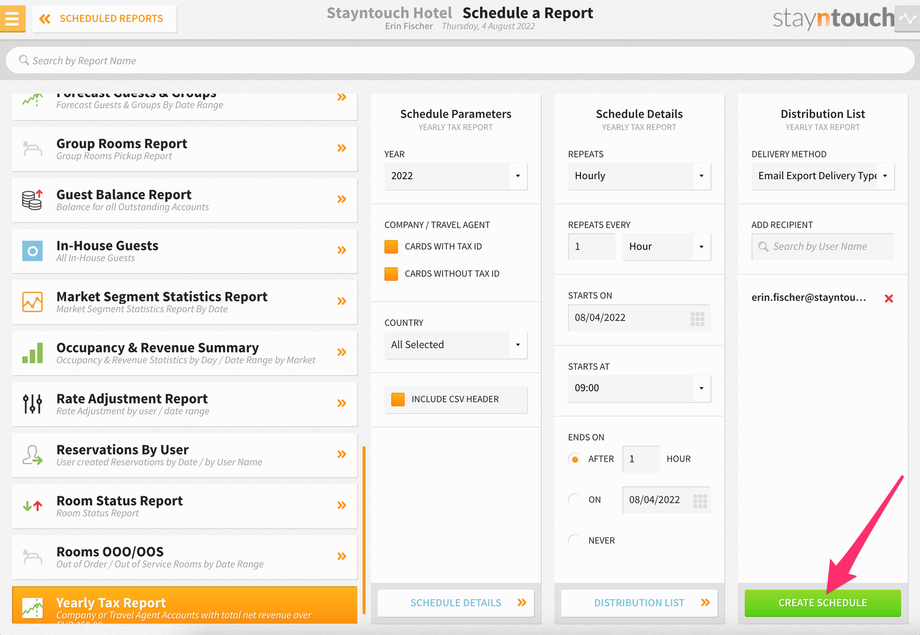The image size is (920, 635).
Task: Click the Yearly Tax Report chart icon
Action: (x=32, y=607)
